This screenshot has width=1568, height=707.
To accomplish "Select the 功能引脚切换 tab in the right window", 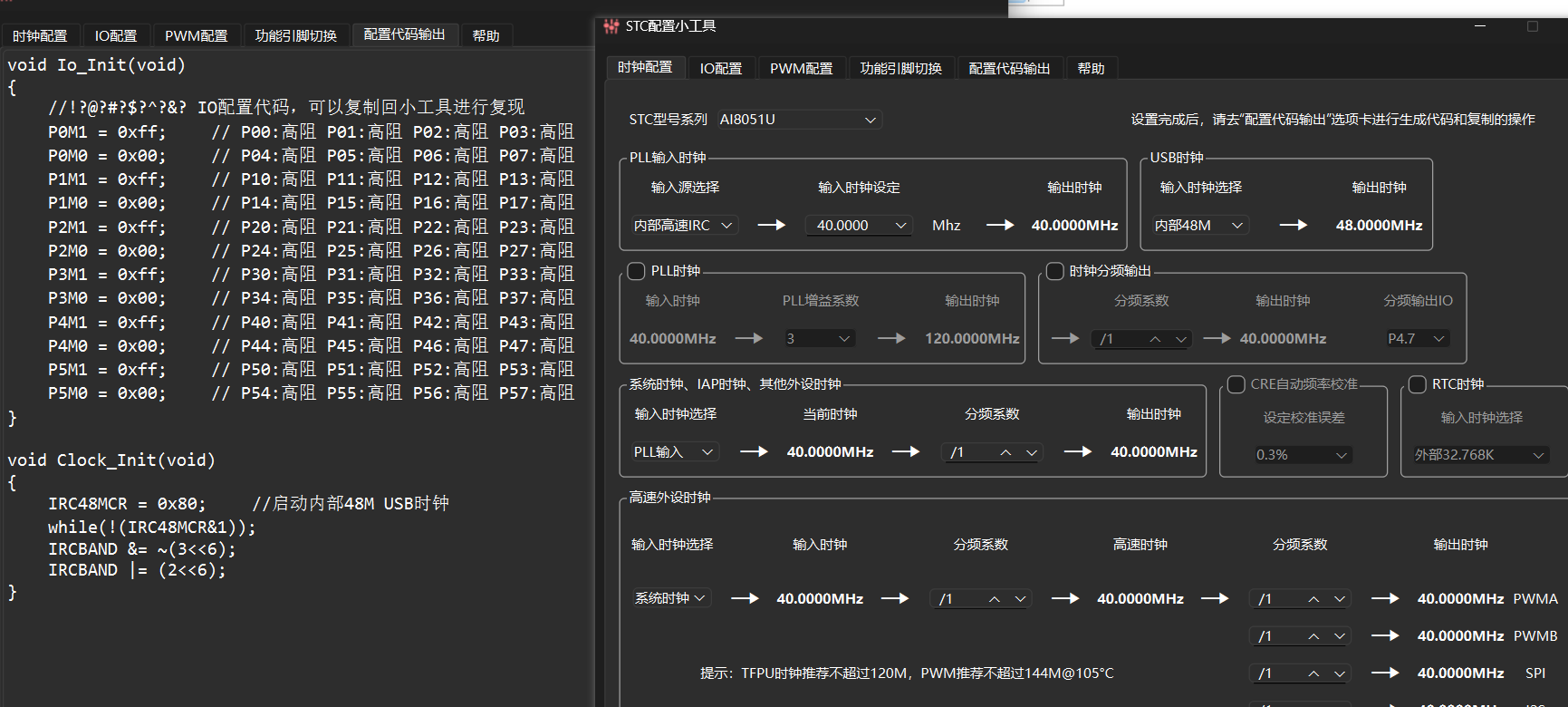I will [x=901, y=68].
